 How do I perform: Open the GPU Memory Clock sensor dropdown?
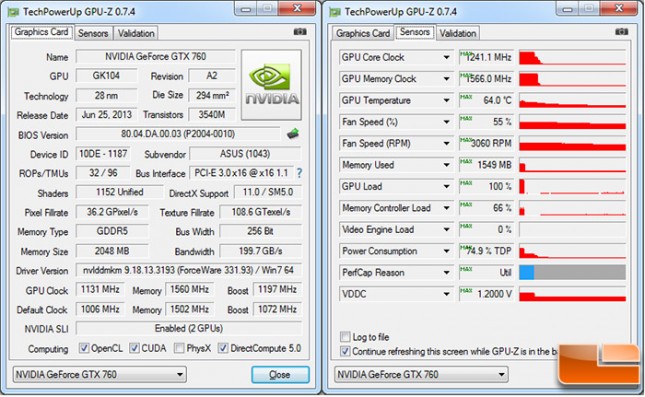446,79
